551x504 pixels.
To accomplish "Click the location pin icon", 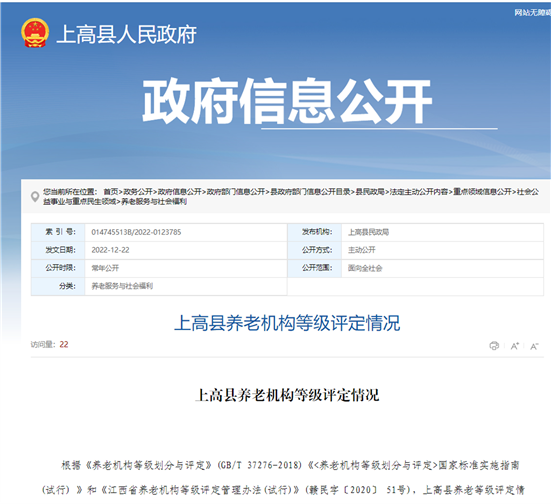I will tap(35, 196).
